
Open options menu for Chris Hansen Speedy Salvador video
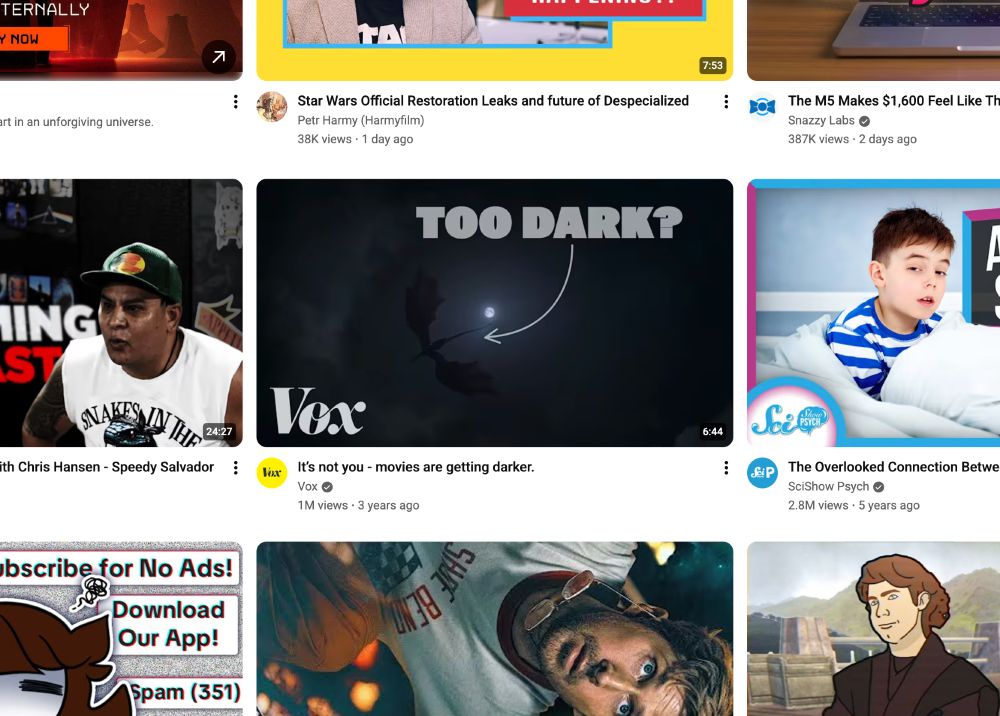[x=235, y=467]
